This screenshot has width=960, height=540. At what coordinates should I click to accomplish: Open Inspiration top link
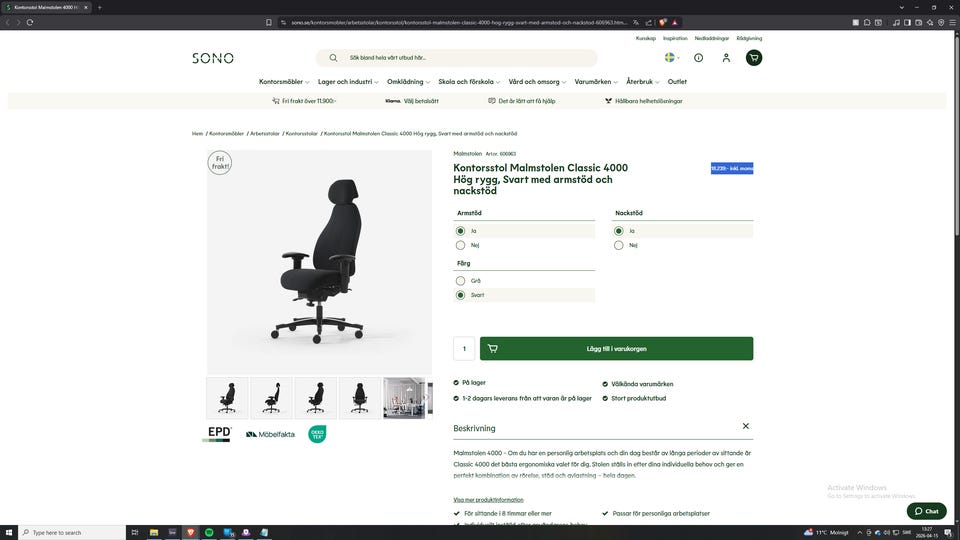(675, 38)
